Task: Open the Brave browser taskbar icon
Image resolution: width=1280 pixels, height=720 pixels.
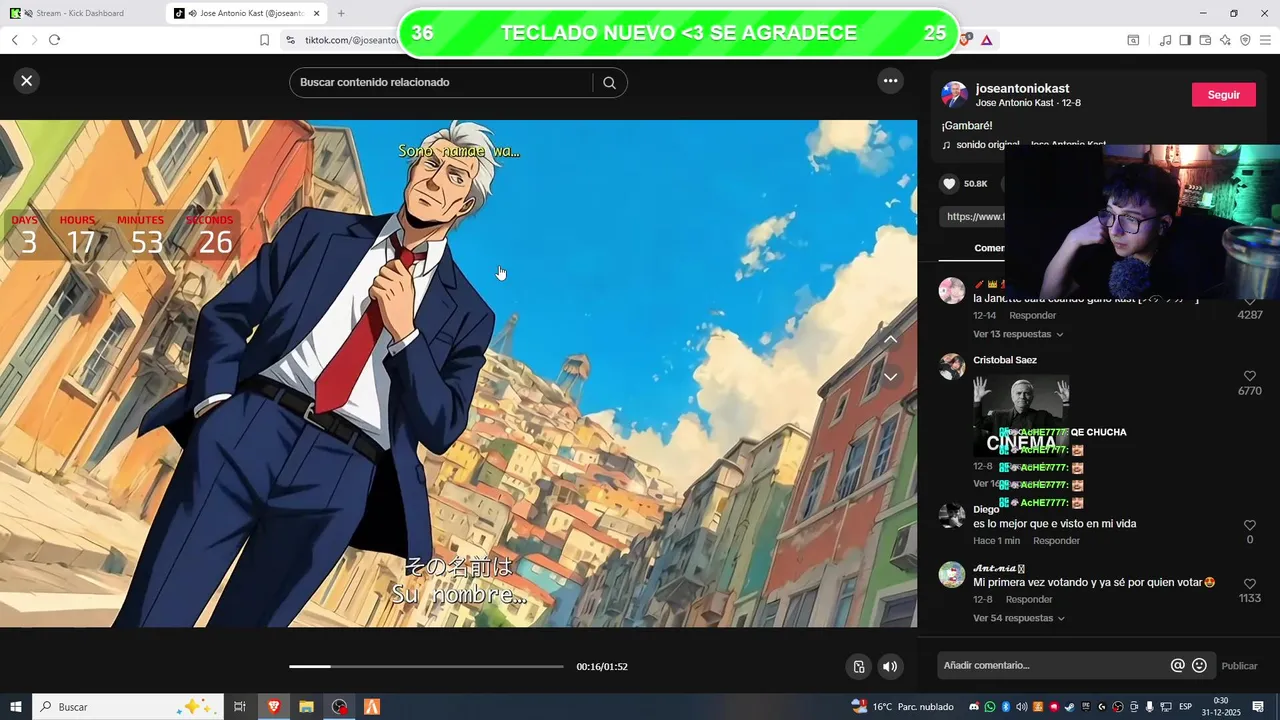Action: 274,707
